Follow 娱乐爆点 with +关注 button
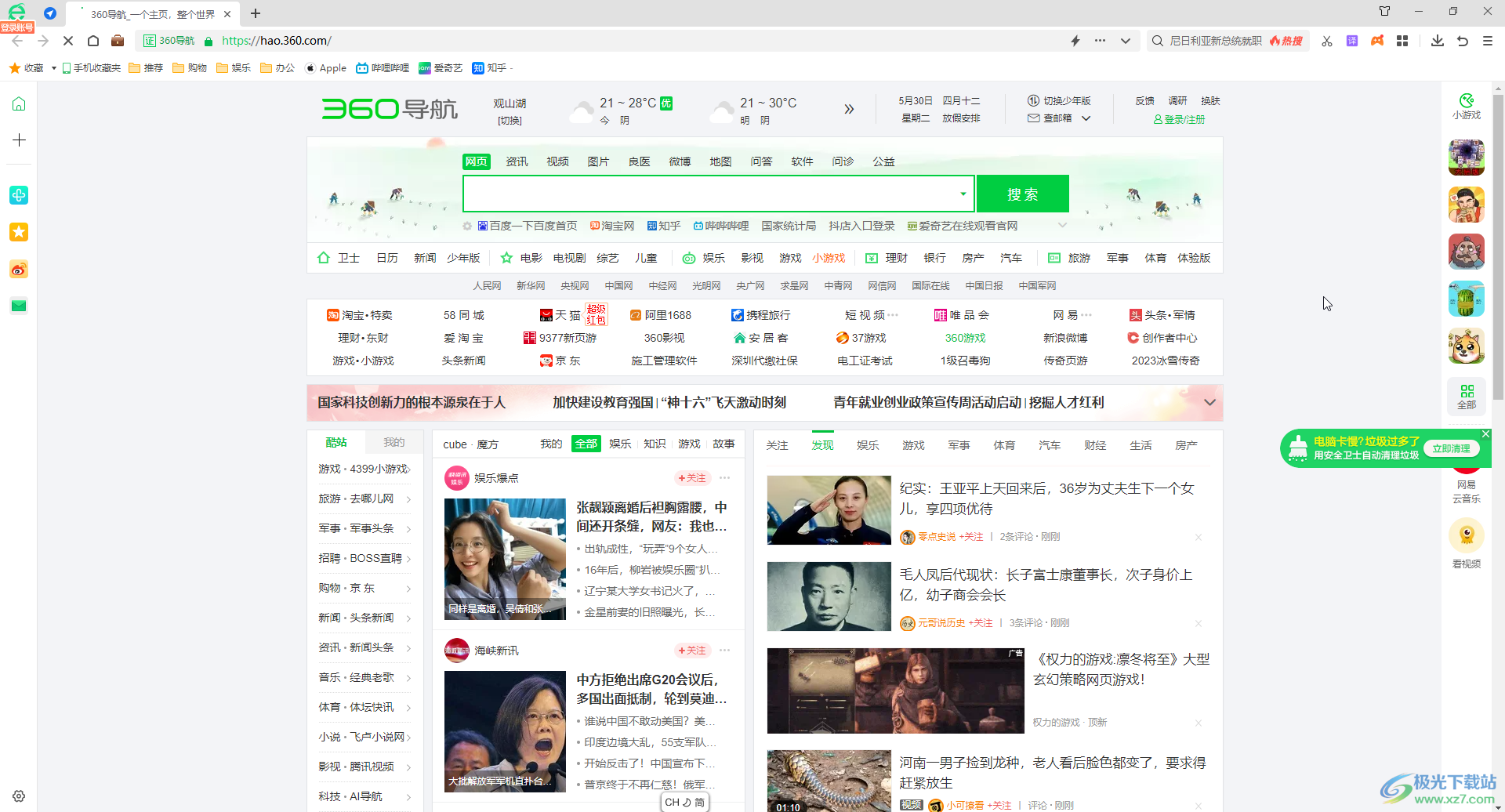Image resolution: width=1505 pixels, height=812 pixels. [691, 478]
